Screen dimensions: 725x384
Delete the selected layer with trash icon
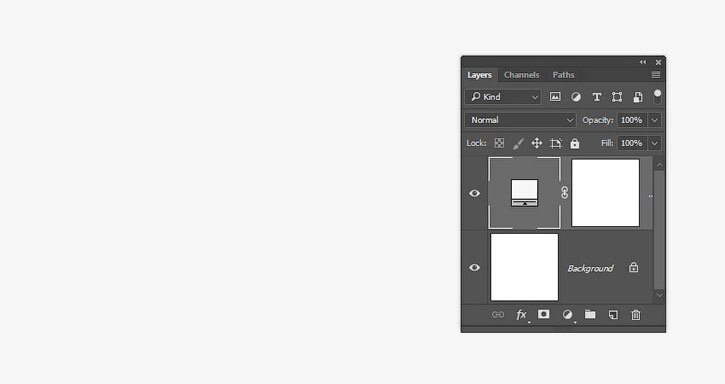coord(636,315)
